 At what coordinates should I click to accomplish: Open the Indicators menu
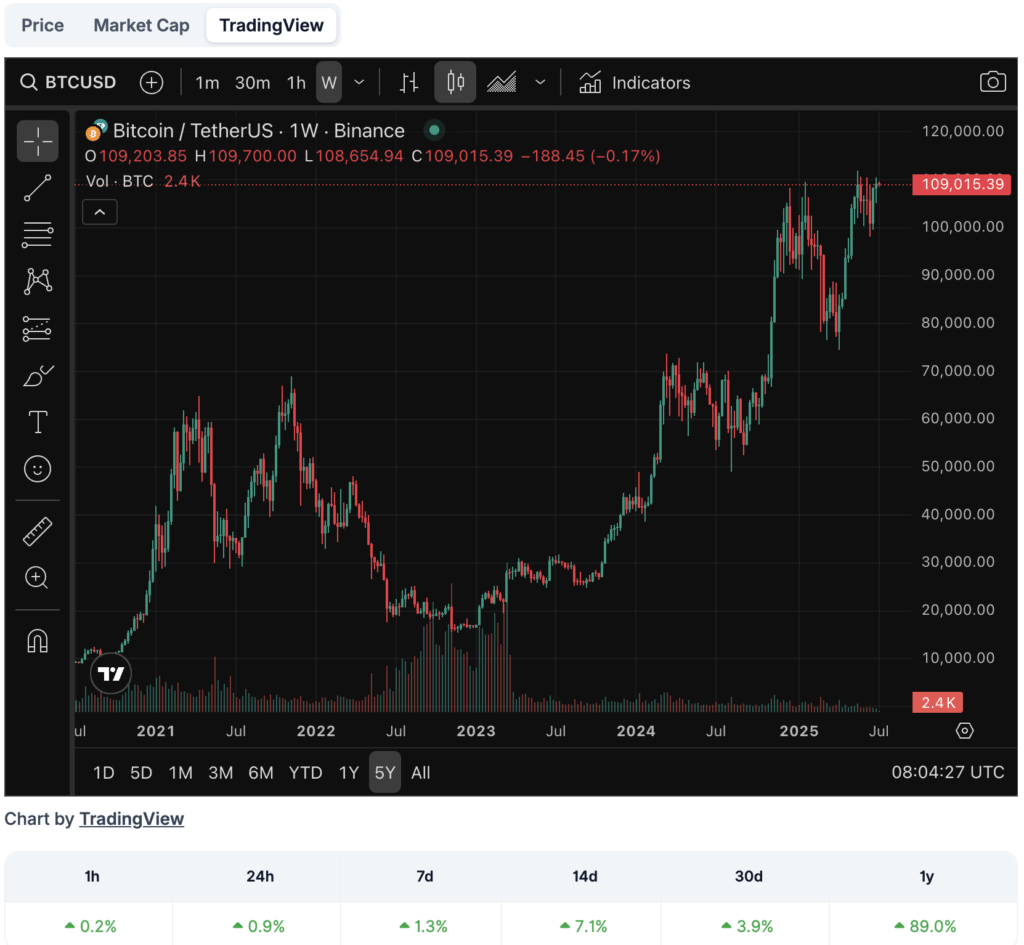coord(634,83)
